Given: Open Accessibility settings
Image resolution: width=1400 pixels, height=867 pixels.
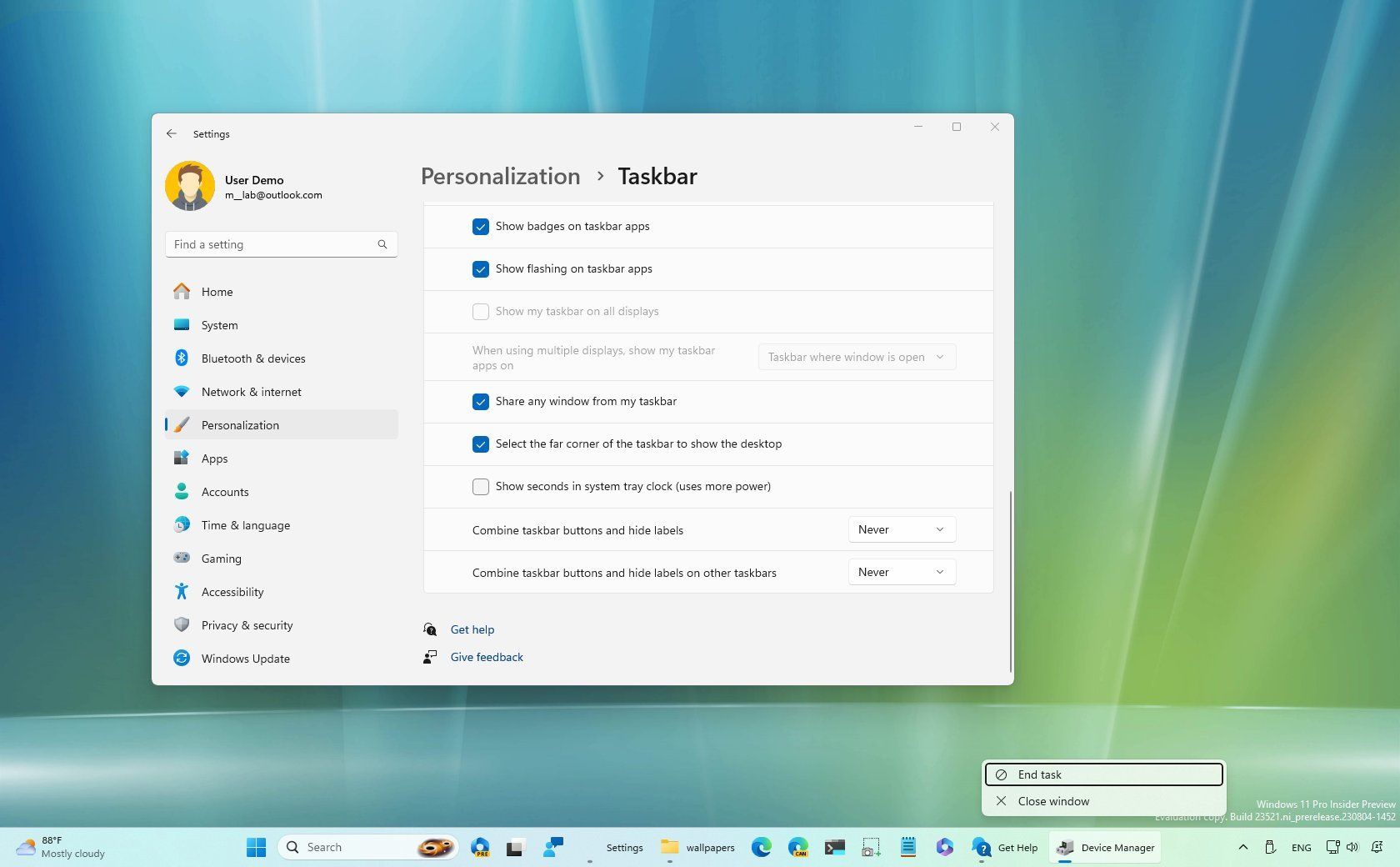Looking at the screenshot, I should coord(232,592).
